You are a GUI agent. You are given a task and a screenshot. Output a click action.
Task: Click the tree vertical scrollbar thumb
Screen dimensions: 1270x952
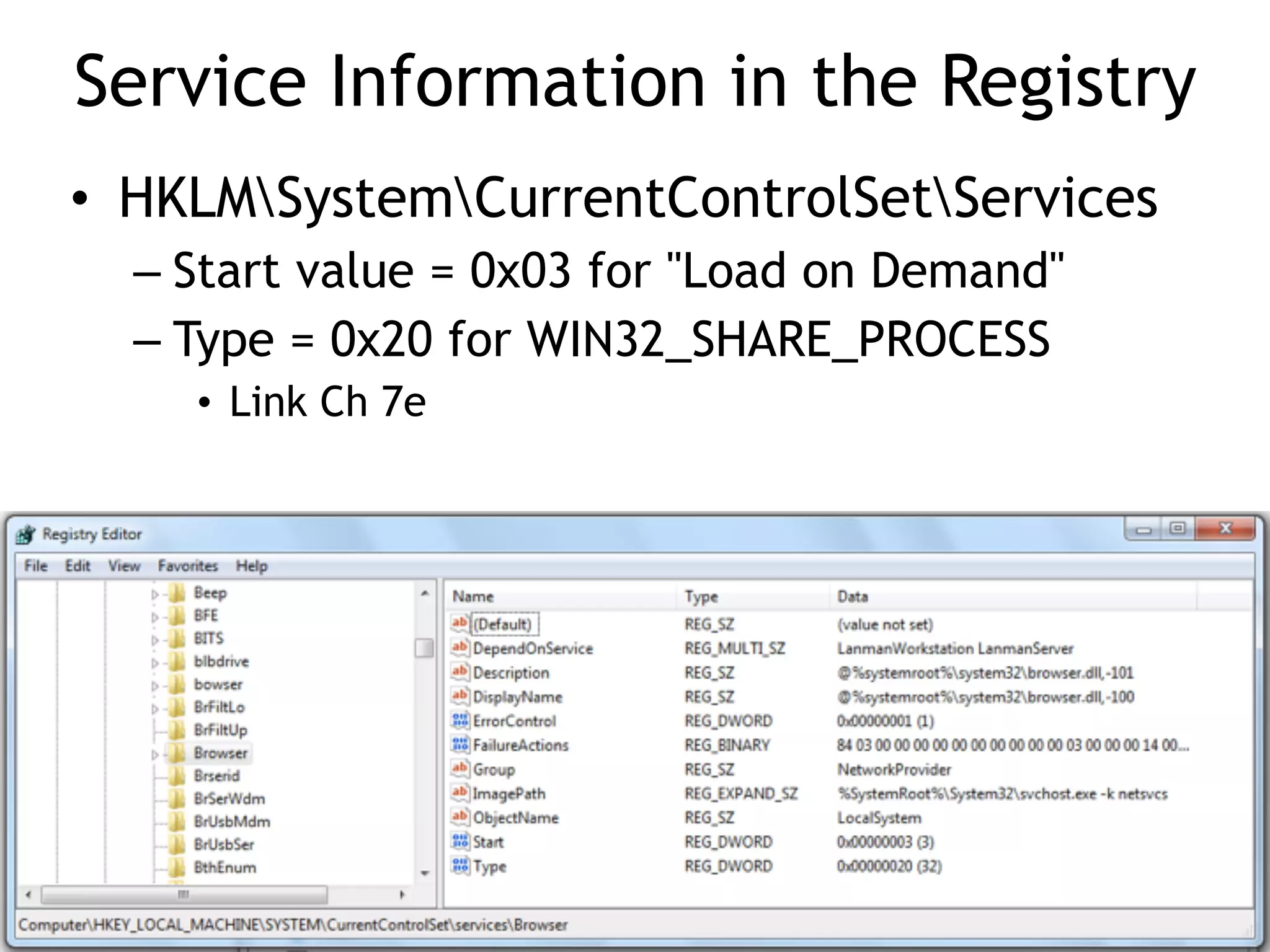(425, 648)
